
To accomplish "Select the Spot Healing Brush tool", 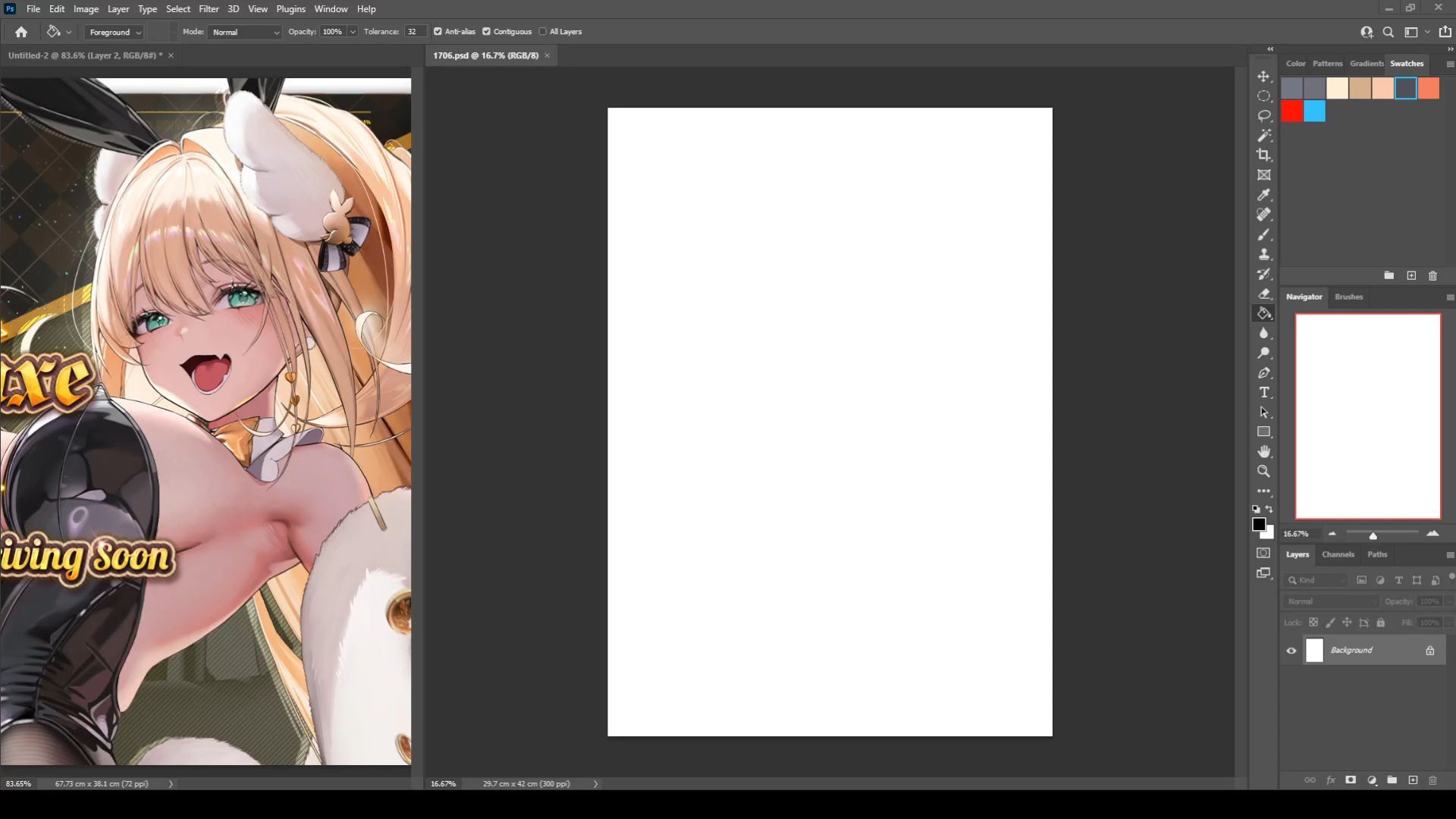I will (x=1263, y=215).
